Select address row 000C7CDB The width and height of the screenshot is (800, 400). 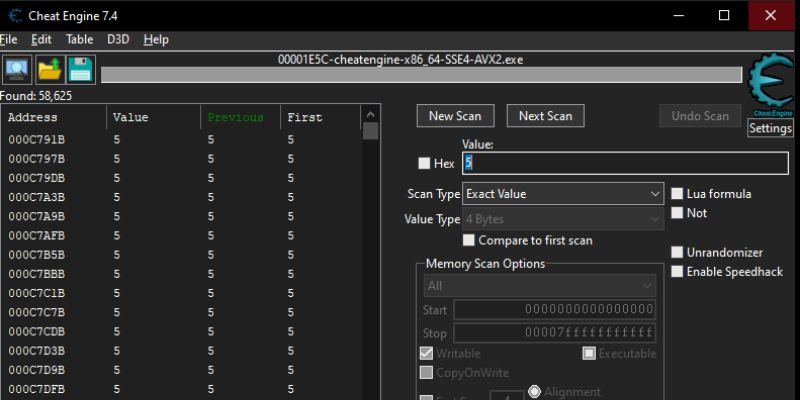coord(182,332)
